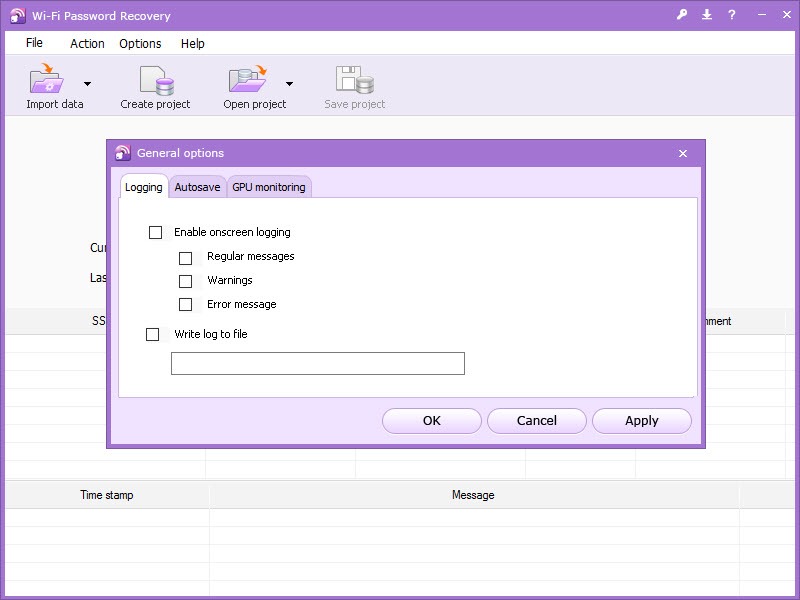Click the Import data toolbar icon
The image size is (800, 600).
point(46,78)
